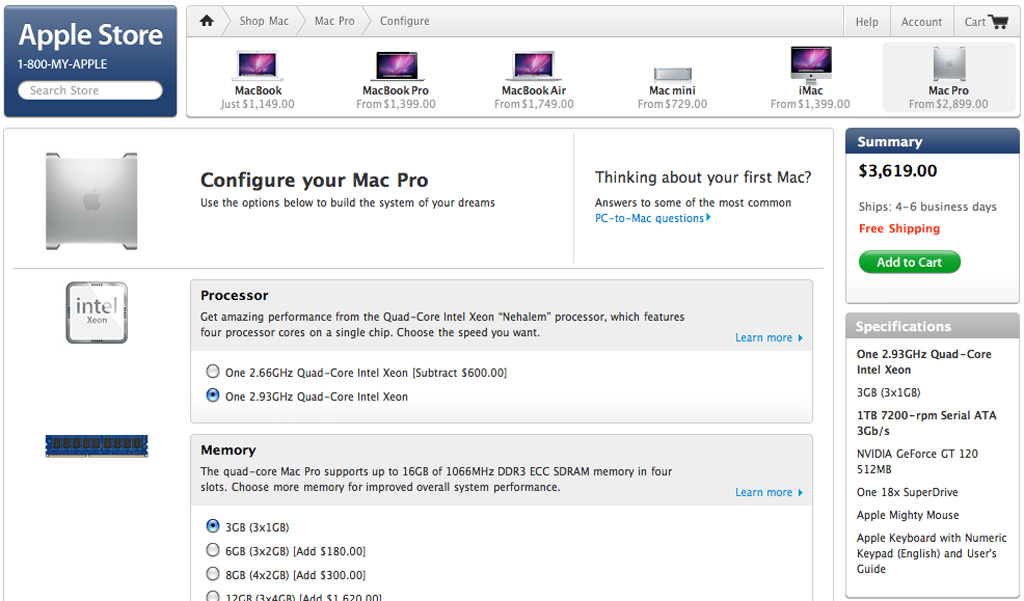
Task: Select the MacBook Air product icon
Action: pyautogui.click(x=534, y=66)
